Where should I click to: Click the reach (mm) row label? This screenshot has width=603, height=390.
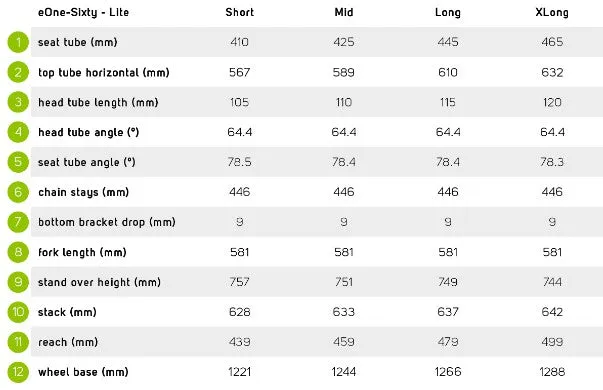pos(68,342)
